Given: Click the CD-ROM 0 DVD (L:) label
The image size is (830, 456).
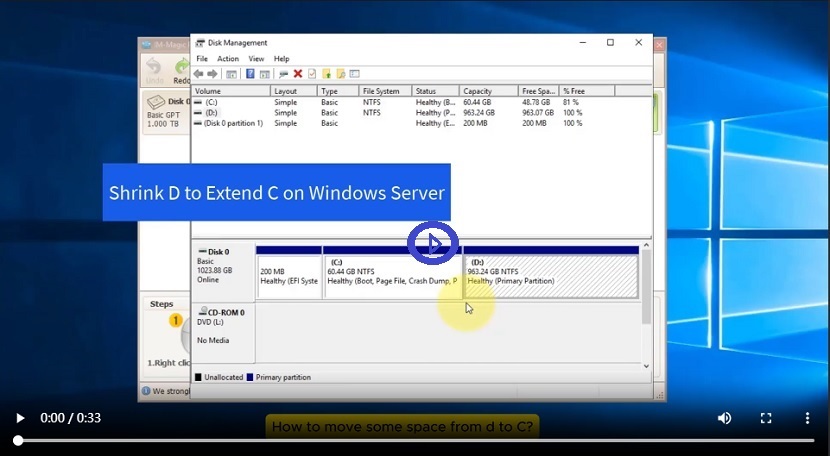Looking at the screenshot, I should tap(223, 333).
